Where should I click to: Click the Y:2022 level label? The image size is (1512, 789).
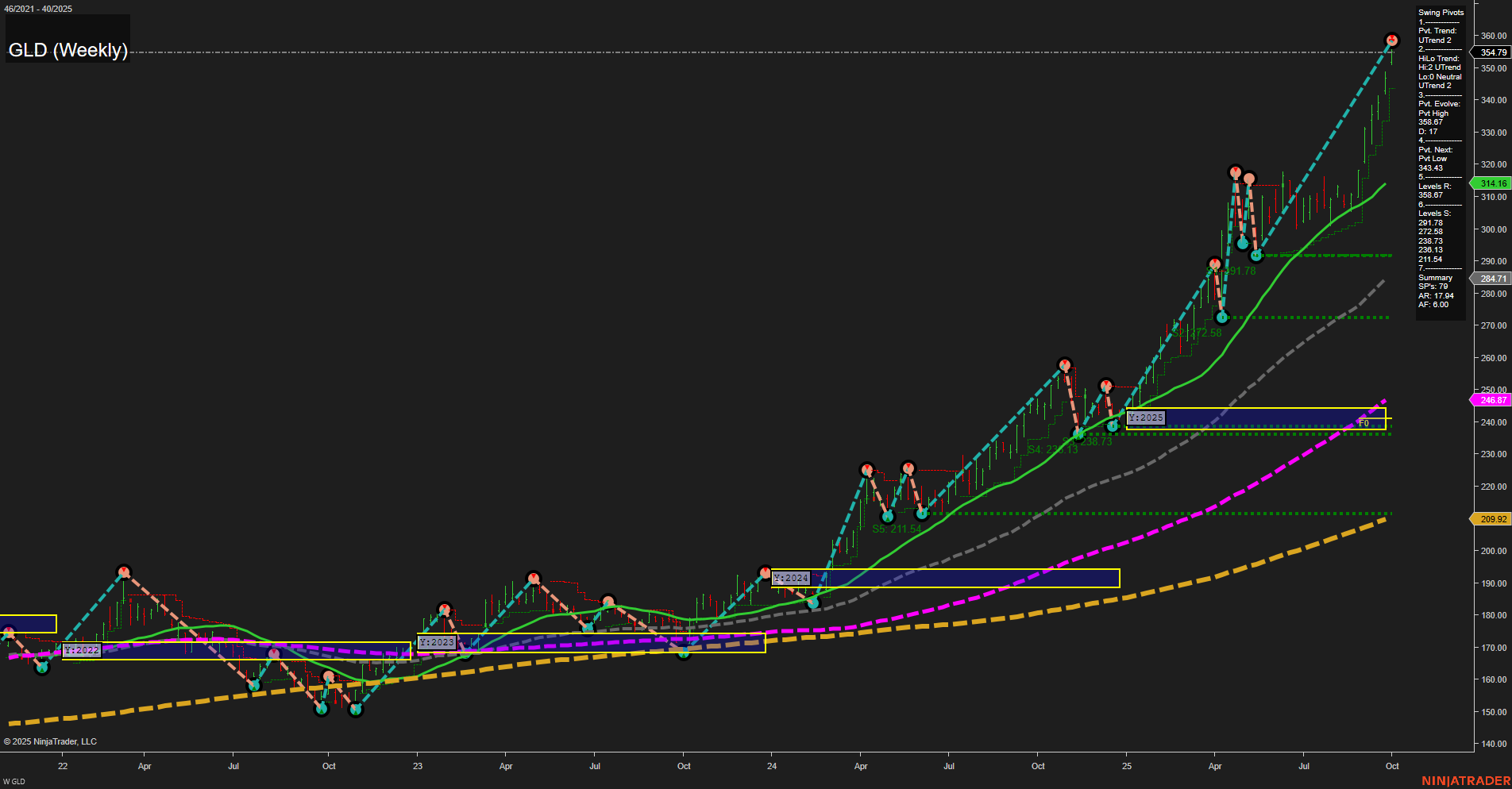[x=82, y=651]
